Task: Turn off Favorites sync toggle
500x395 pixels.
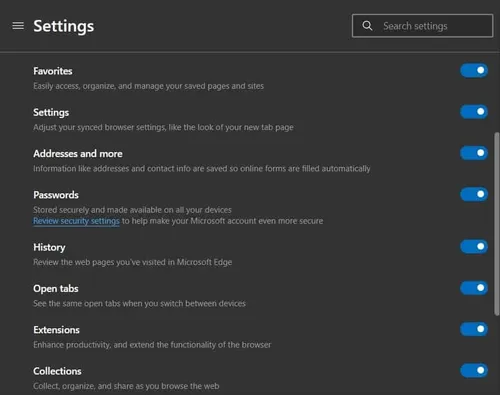Action: 474,70
